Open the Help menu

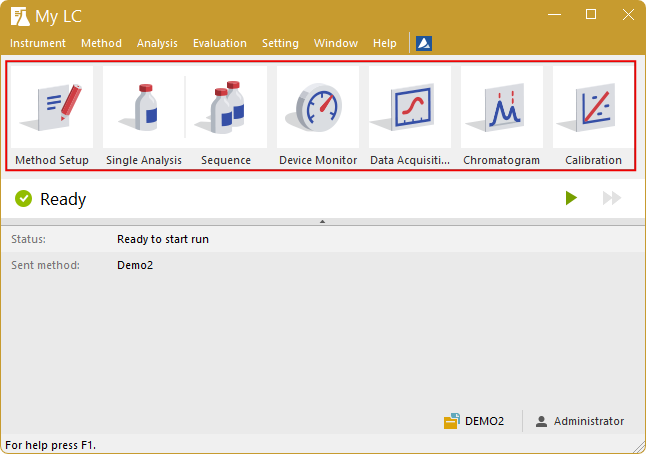pyautogui.click(x=385, y=43)
